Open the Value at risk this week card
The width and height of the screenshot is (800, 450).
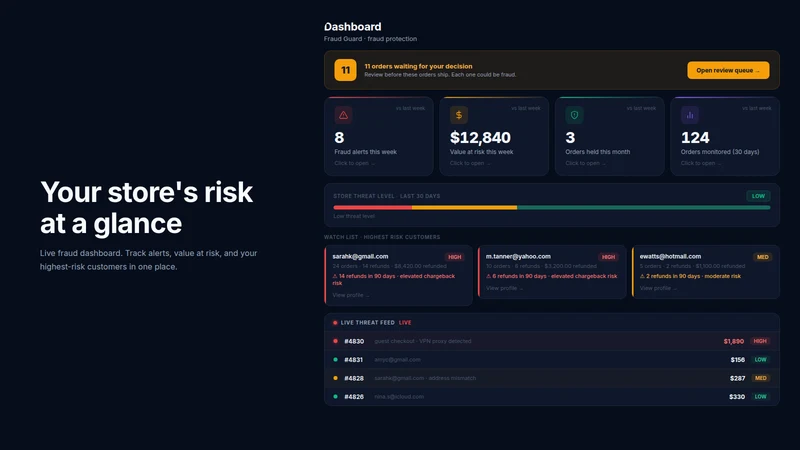pyautogui.click(x=494, y=136)
